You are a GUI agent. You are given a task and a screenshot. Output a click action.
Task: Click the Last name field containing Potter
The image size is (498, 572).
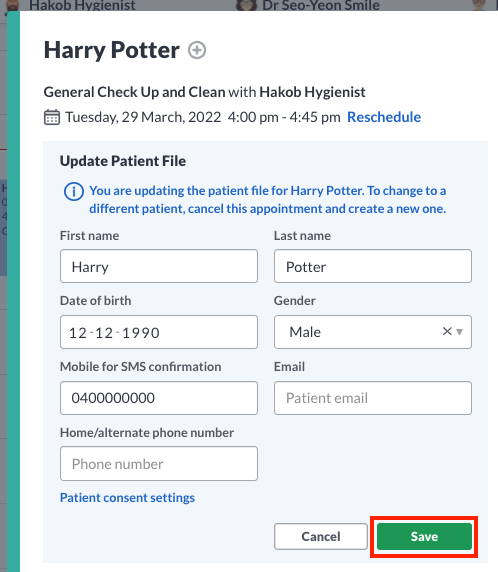373,266
